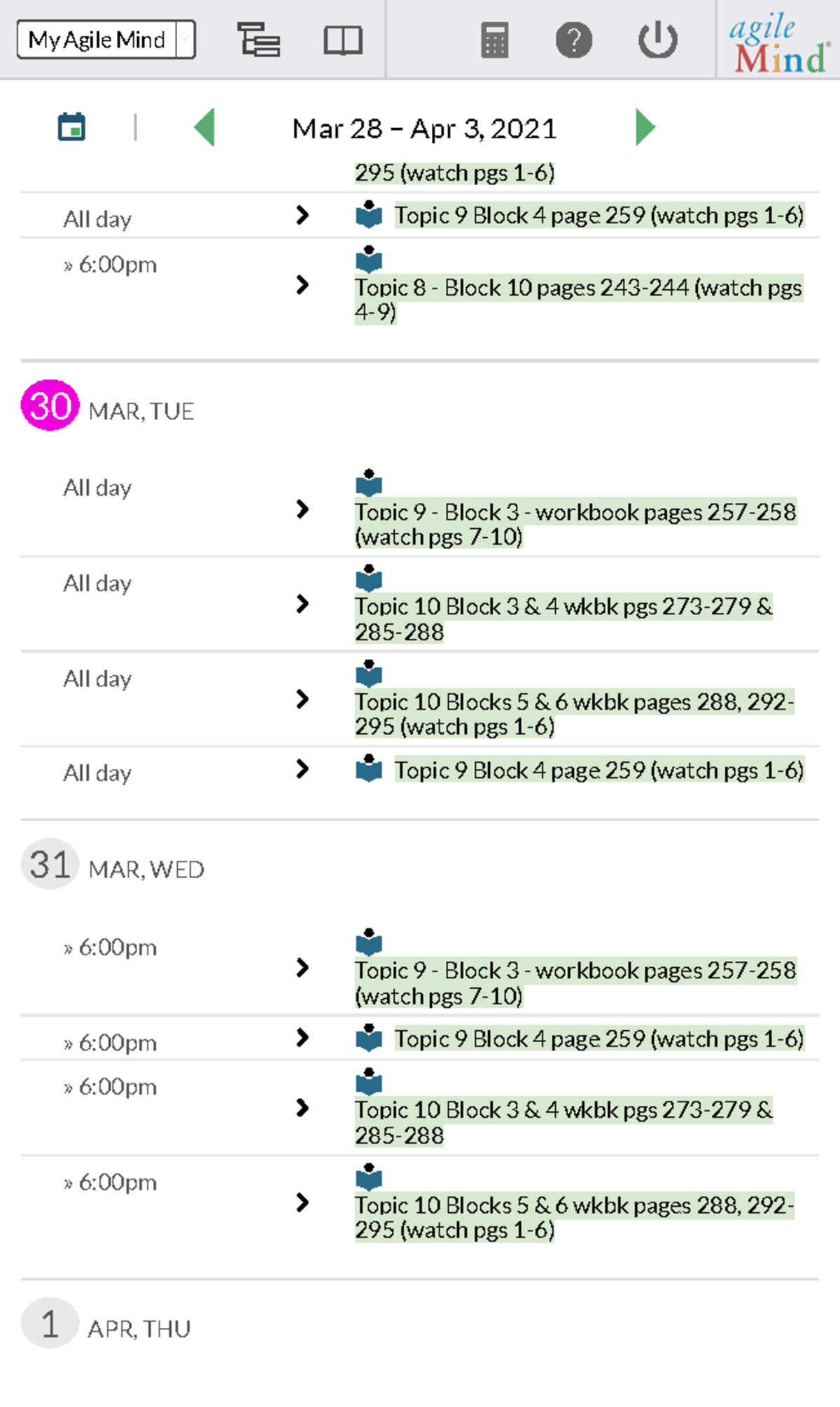Open the book/glossary icon in the toolbar
This screenshot has width=840, height=1407.
tap(344, 40)
